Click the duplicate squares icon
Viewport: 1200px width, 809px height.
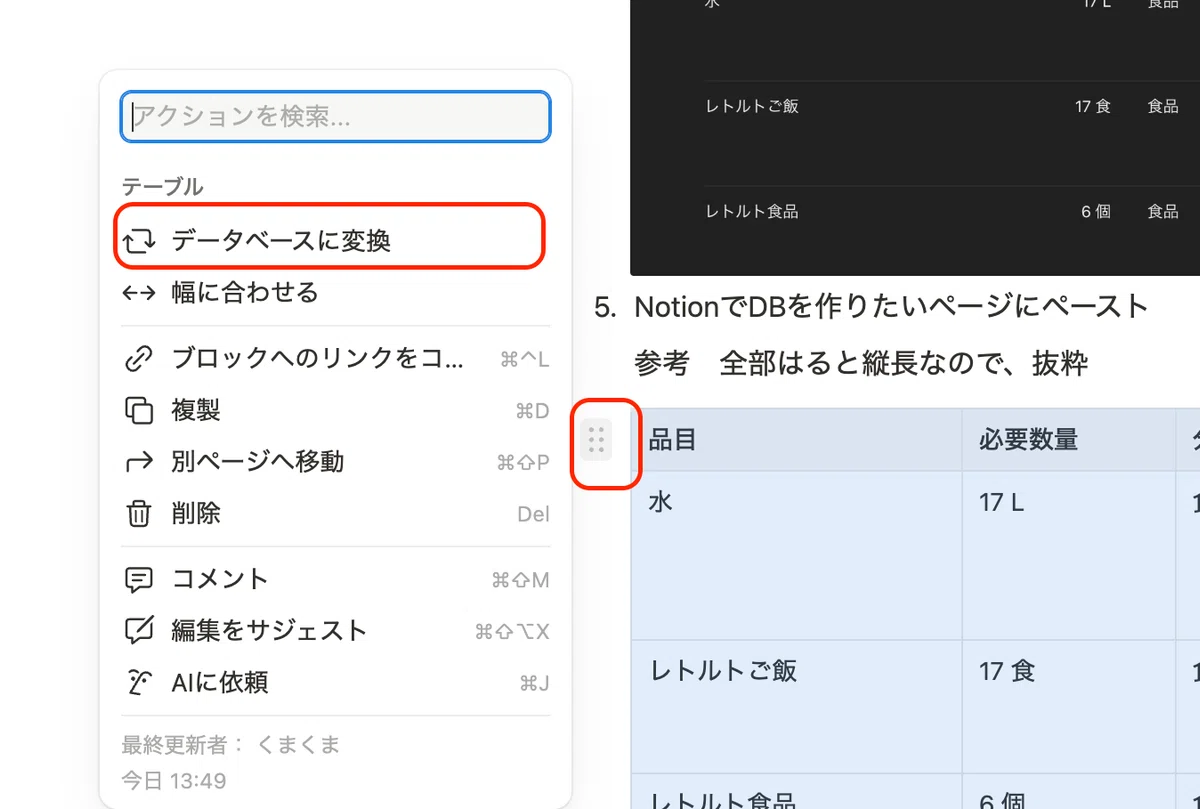pos(138,411)
